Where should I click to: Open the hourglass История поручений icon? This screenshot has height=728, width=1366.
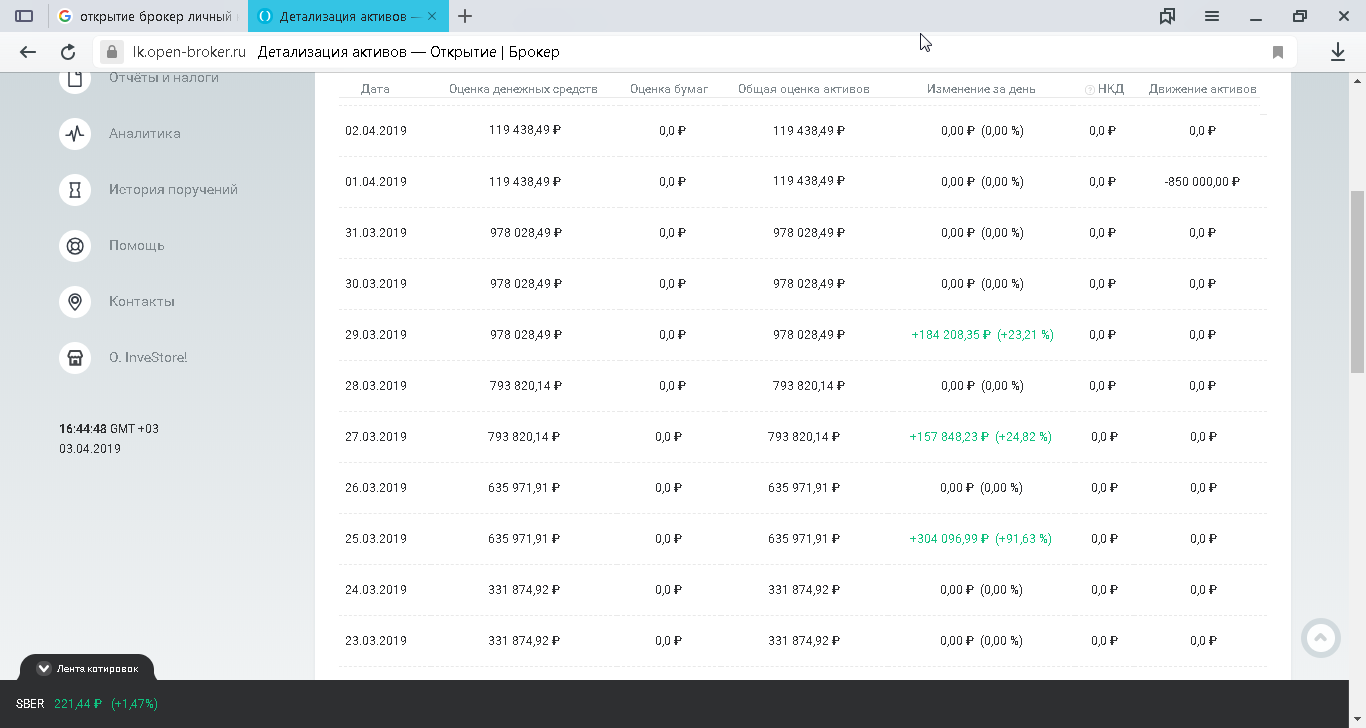click(x=75, y=189)
